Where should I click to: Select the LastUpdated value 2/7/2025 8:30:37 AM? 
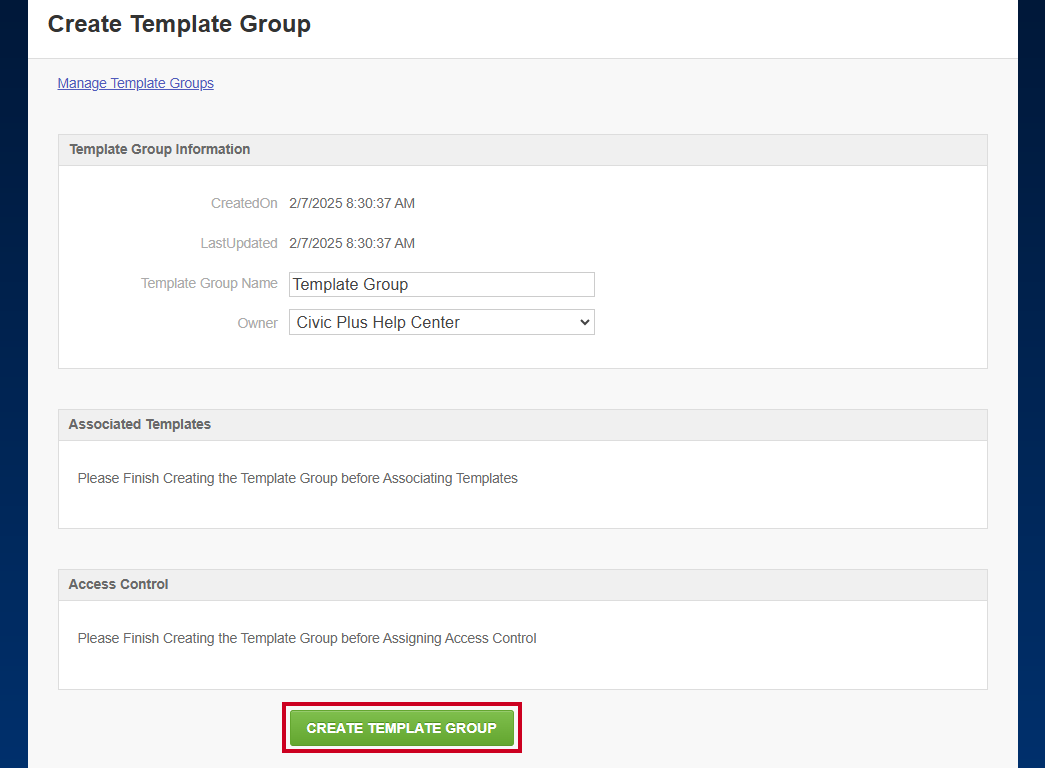(x=352, y=243)
